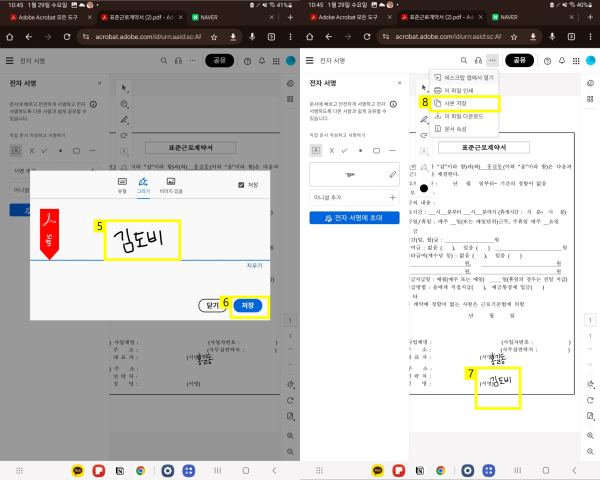
Task: Click the zoom out icon on right screen sidebar
Action: coord(590,451)
